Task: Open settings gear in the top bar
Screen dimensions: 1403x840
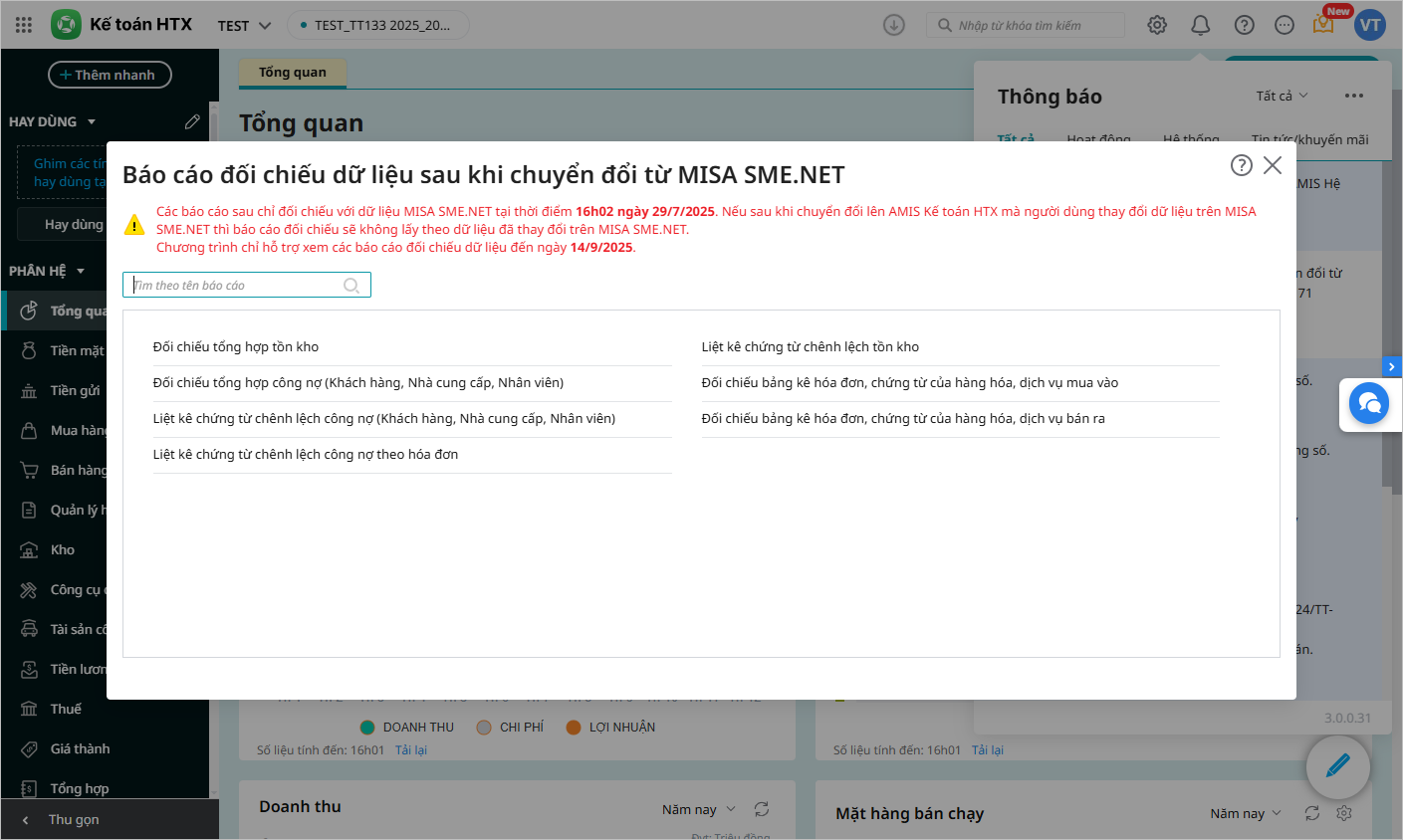Action: (x=1157, y=25)
